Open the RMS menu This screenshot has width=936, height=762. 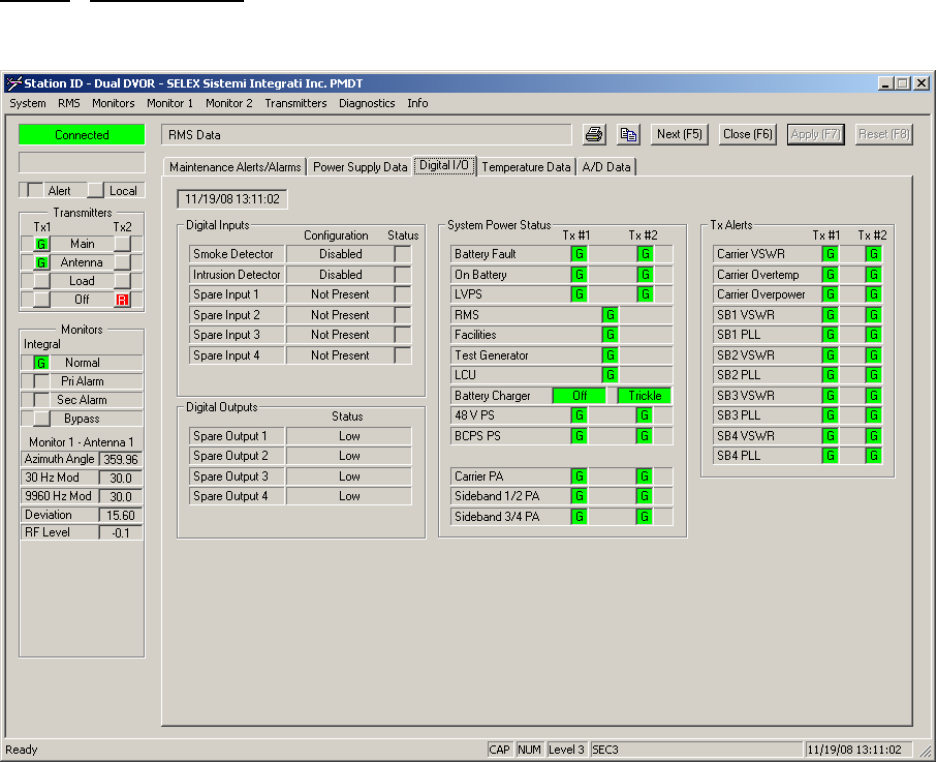tap(69, 103)
